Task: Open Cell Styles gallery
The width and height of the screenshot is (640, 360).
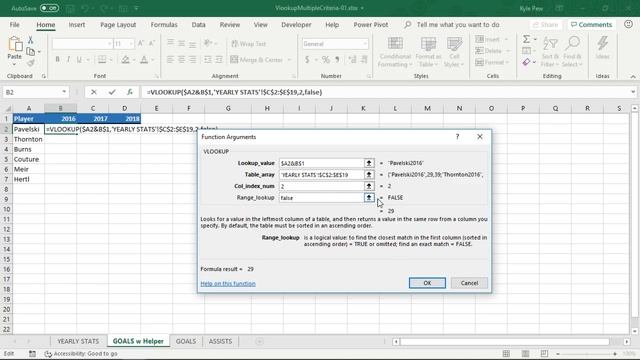Action: pos(454,52)
